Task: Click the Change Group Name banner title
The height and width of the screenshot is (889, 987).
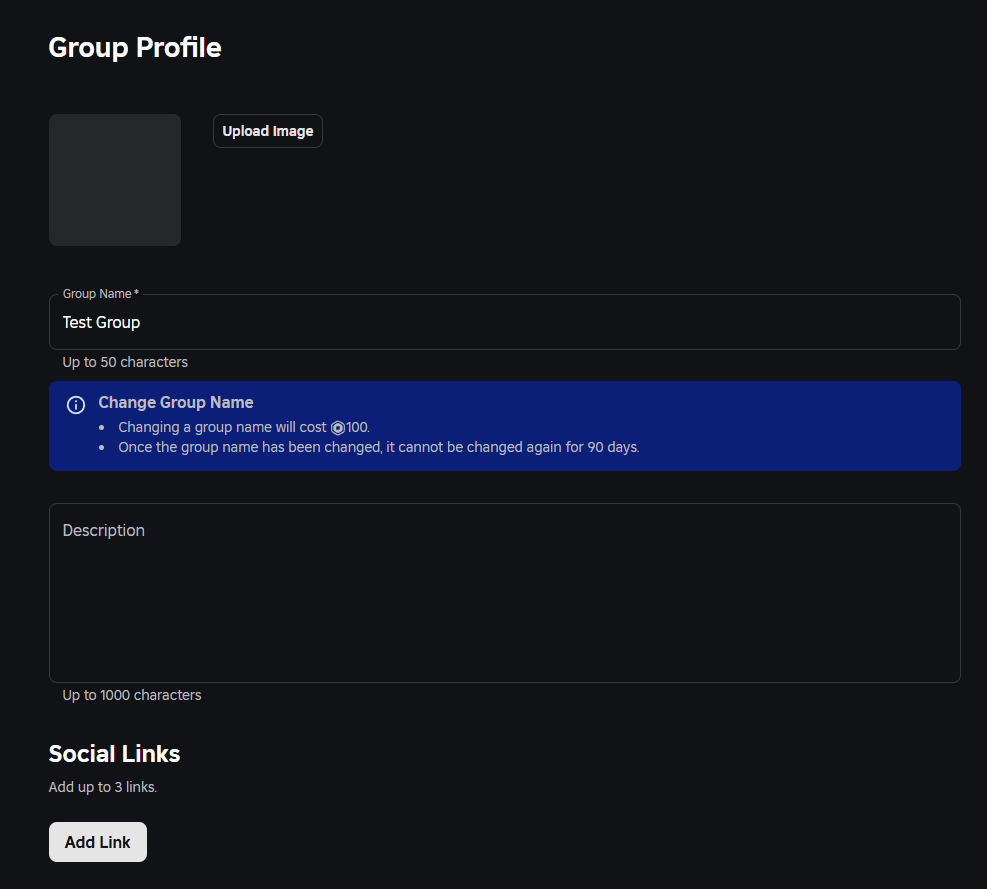Action: coord(176,402)
